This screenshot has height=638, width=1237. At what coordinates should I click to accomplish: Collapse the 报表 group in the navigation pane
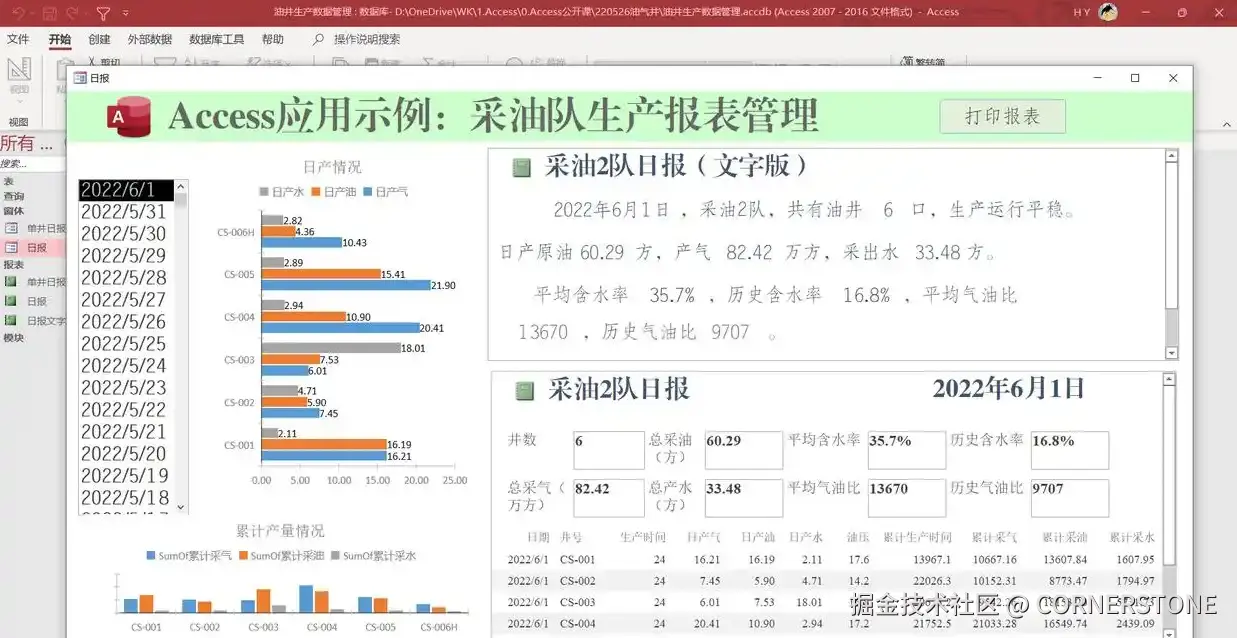tap(14, 265)
